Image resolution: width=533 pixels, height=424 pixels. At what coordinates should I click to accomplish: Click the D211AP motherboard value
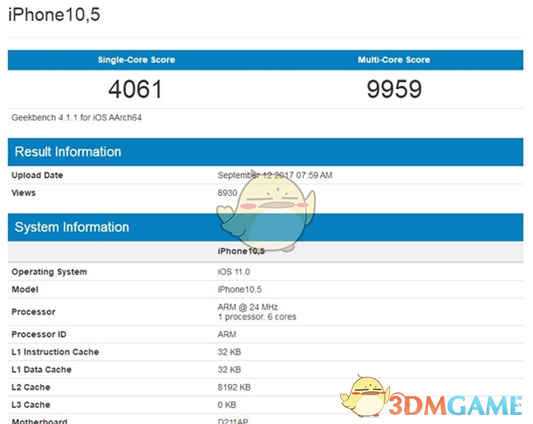[x=233, y=421]
